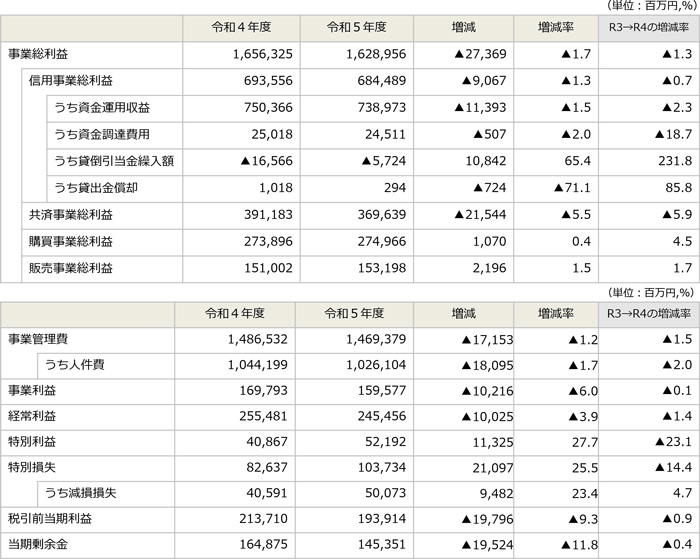Click the うち貸出金償却 label
Screen dimensions: 700x559
point(96,188)
